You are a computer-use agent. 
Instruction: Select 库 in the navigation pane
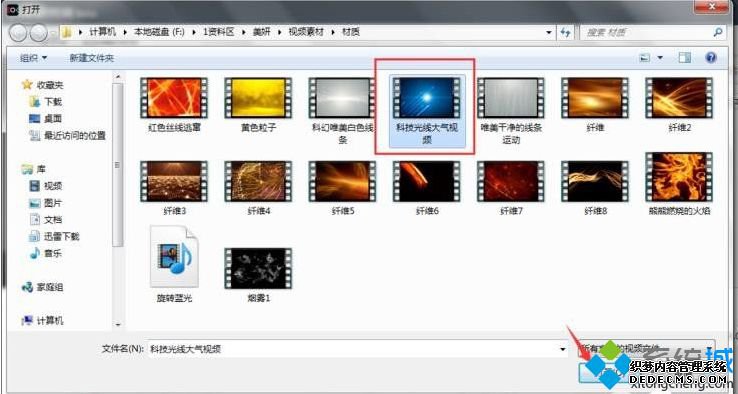tap(34, 169)
